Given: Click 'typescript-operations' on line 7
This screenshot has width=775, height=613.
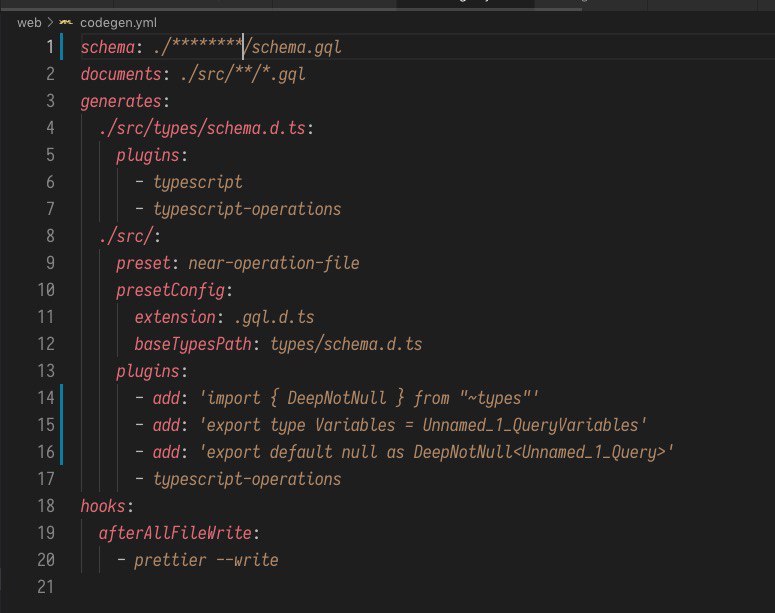Looking at the screenshot, I should 247,209.
